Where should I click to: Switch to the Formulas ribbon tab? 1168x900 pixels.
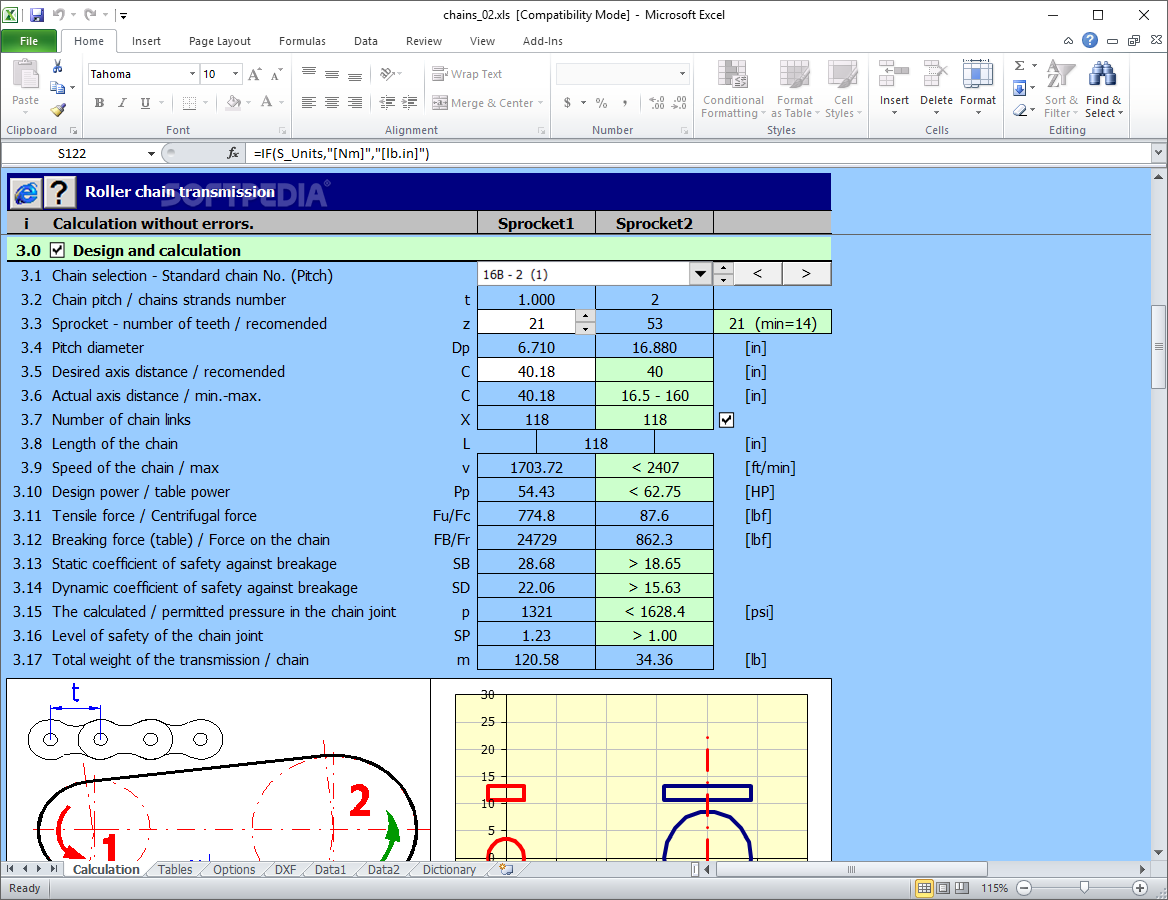[302, 41]
